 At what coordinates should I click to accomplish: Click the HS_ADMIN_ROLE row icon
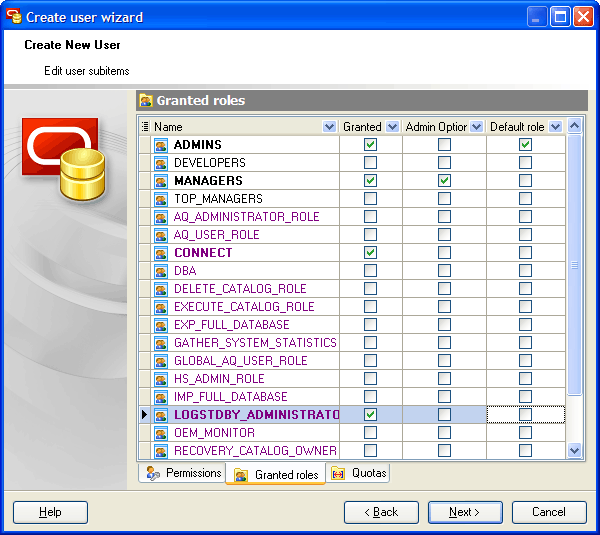[161, 379]
